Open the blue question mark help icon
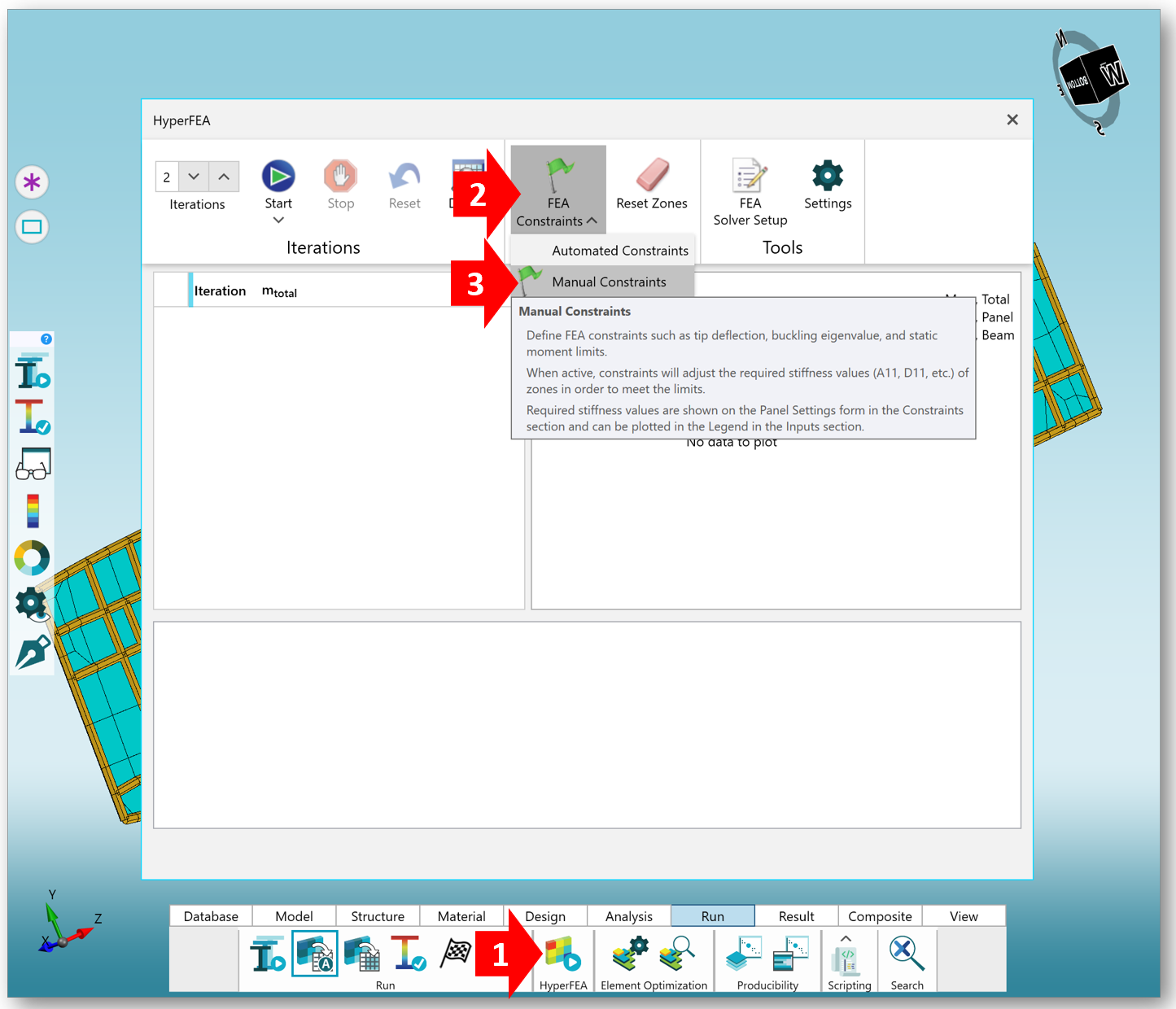1176x1009 pixels. (46, 339)
